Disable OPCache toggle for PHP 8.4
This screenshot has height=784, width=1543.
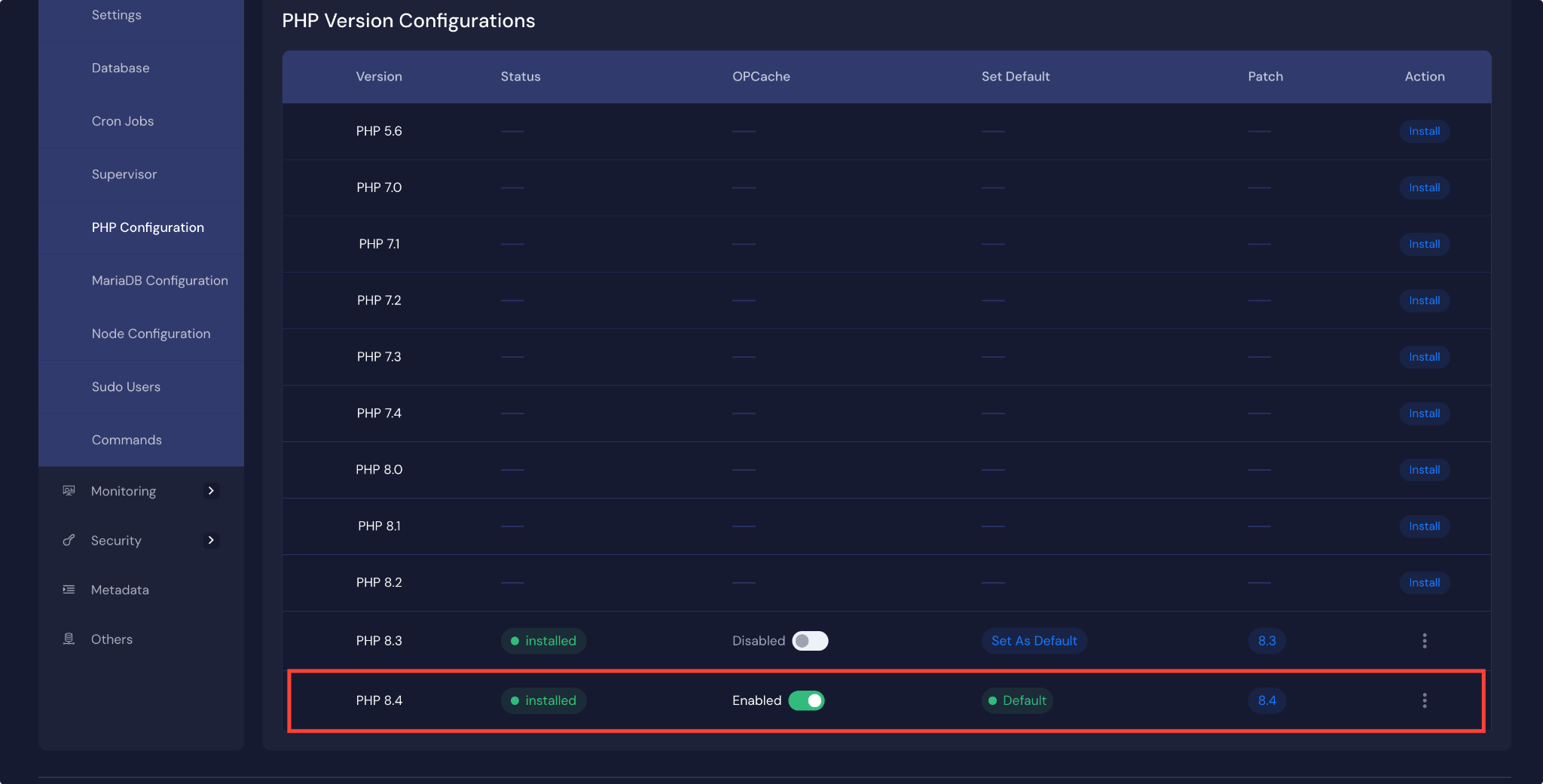(806, 700)
